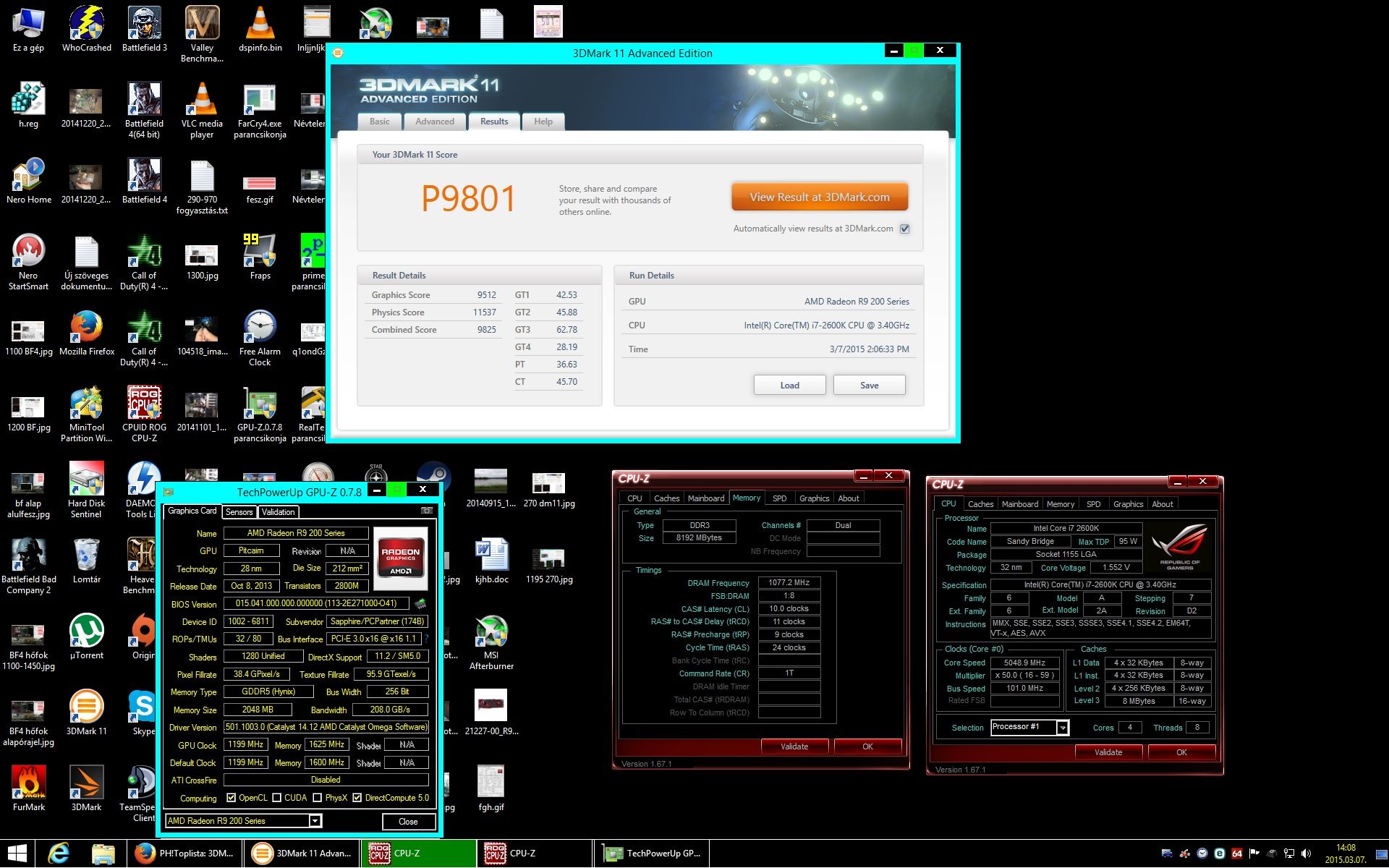This screenshot has width=1389, height=868.
Task: Click the Radeon Graphics logo in GPU-Z
Action: [401, 558]
